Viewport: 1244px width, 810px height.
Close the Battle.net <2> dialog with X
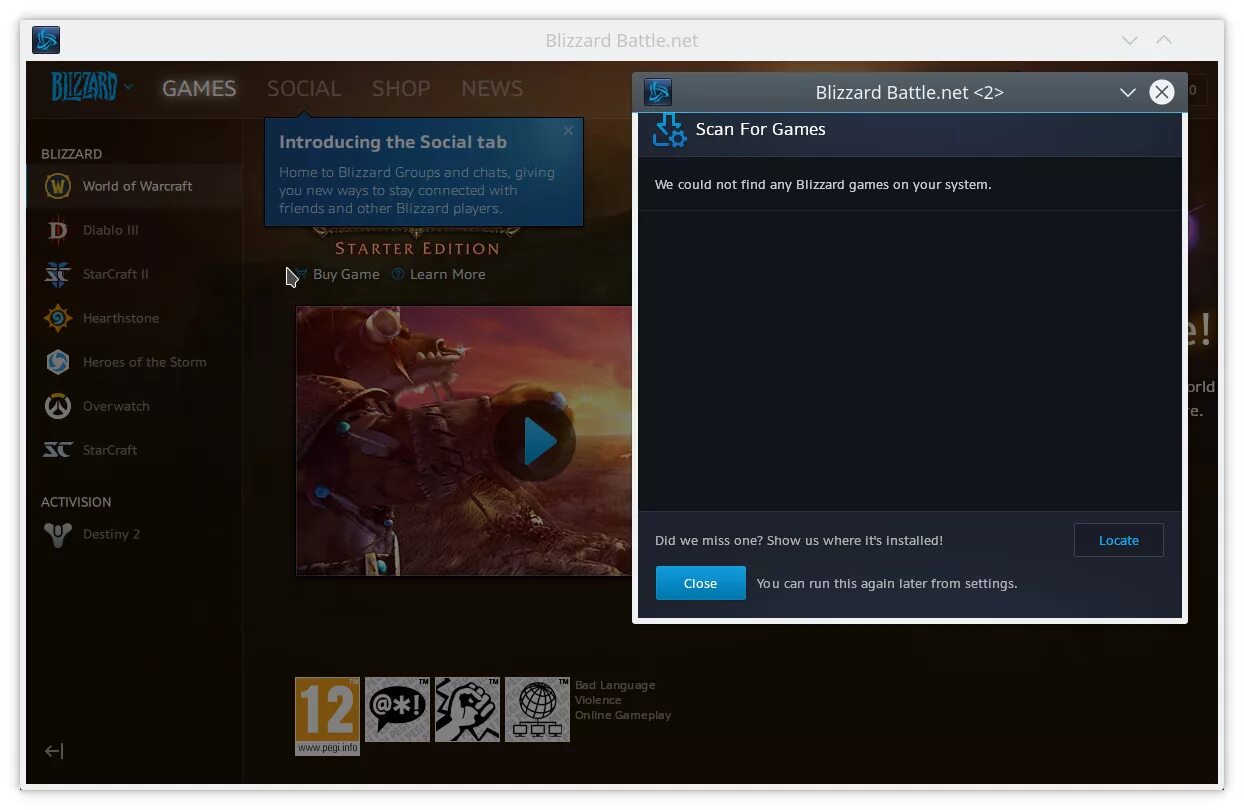pos(1161,92)
